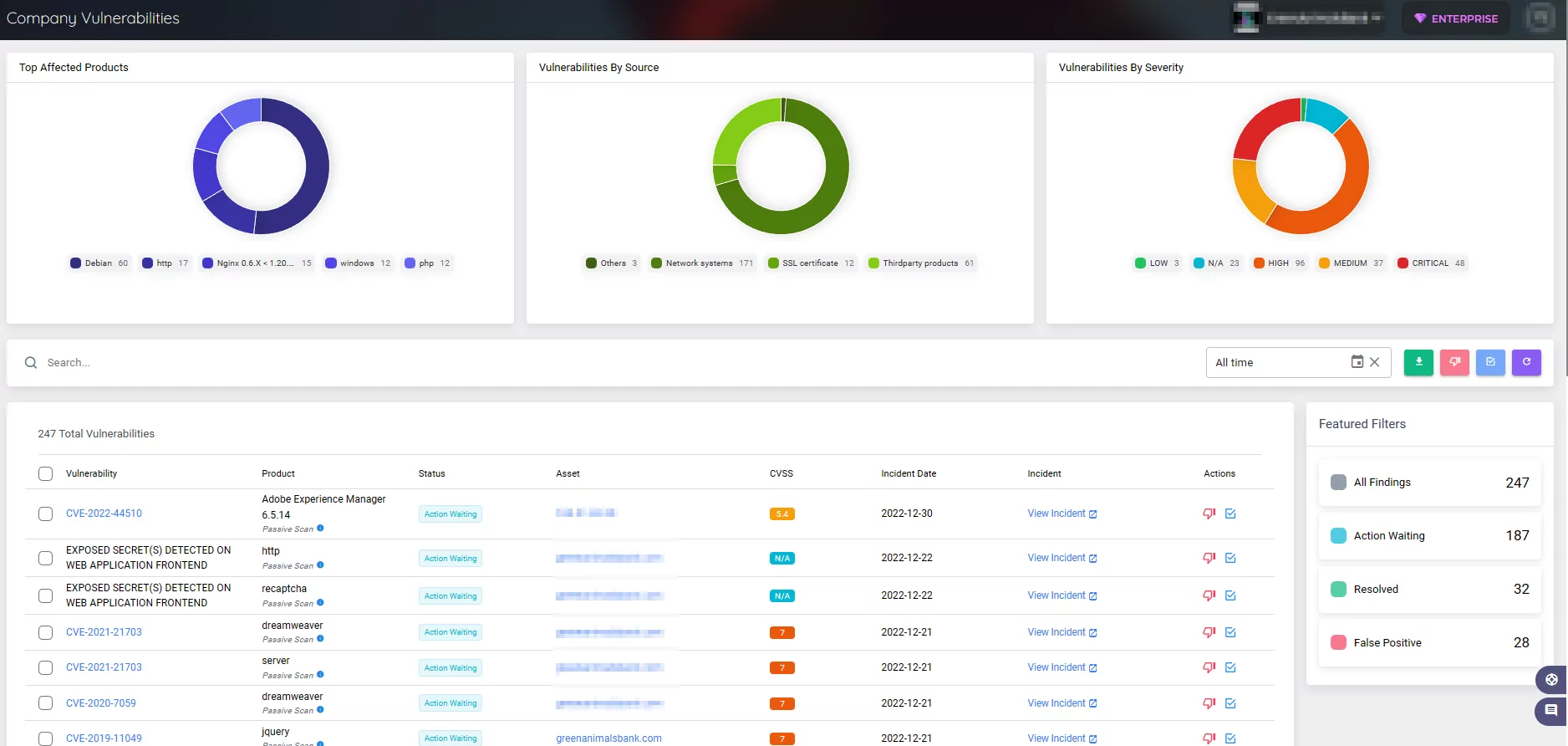Open the user account menu in header

(x=1308, y=18)
